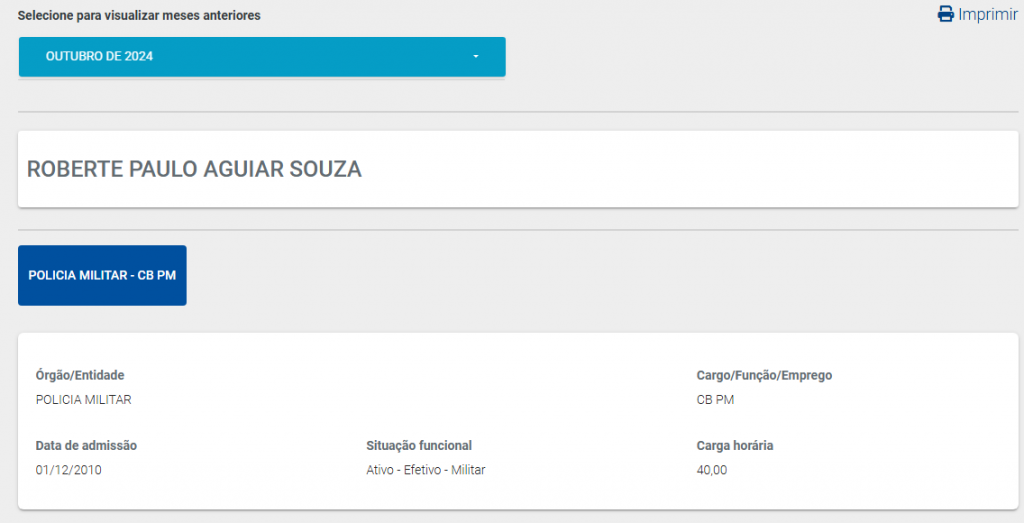Expand the month dropdown caret arrow

[x=476, y=57]
